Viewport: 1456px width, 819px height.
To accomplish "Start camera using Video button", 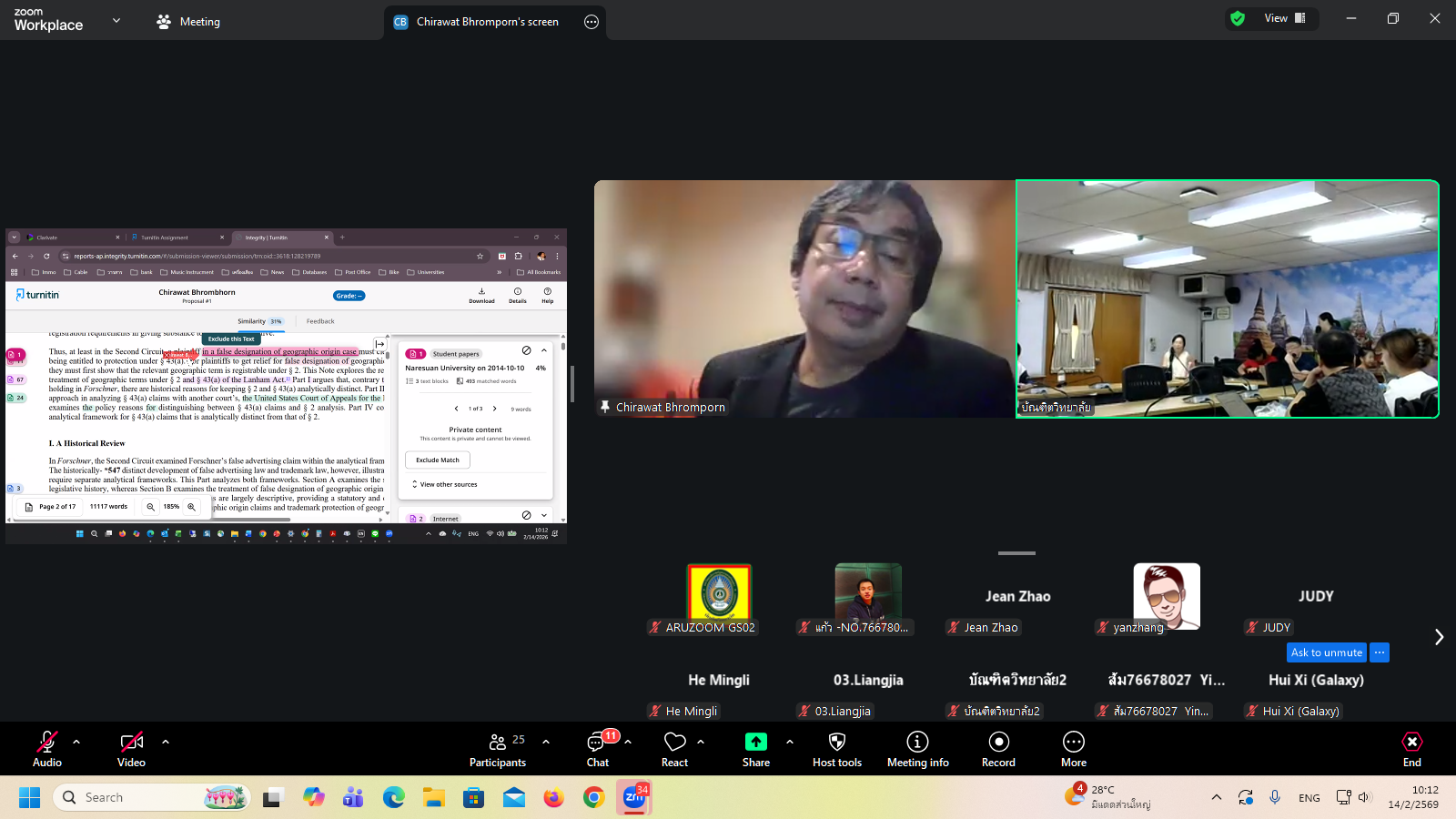I will point(131,748).
